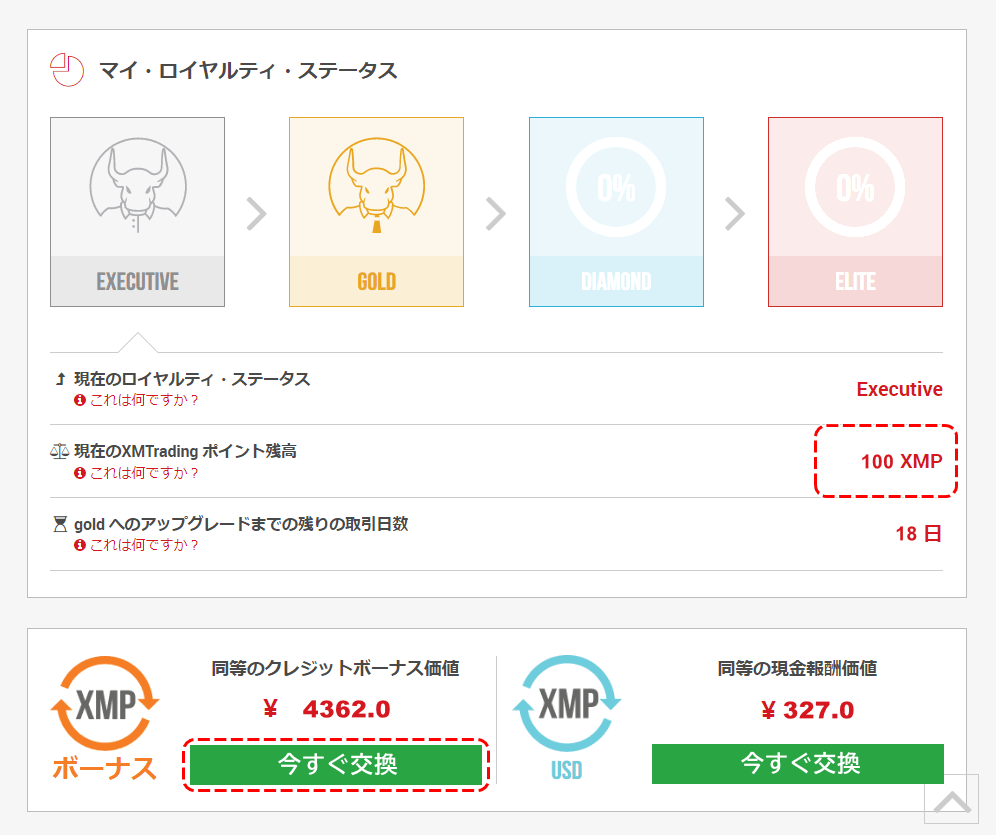Screen dimensions: 996x835
Task: Click the scroll-to-top arrow button
Action: [952, 799]
